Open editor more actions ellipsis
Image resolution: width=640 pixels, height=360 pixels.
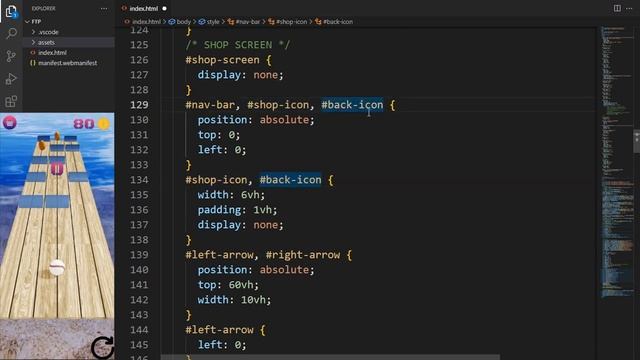[x=629, y=8]
